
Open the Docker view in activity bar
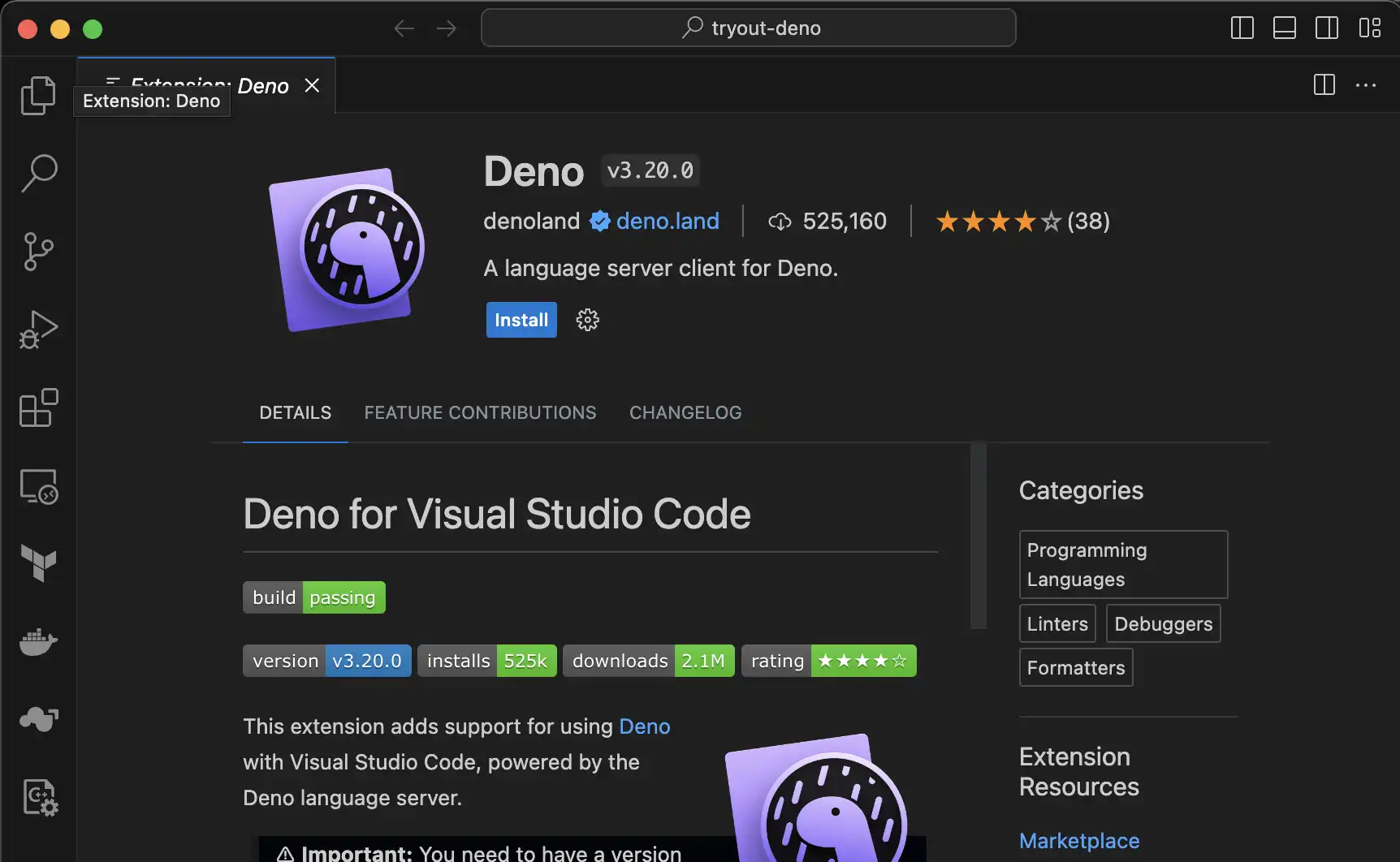[x=38, y=641]
